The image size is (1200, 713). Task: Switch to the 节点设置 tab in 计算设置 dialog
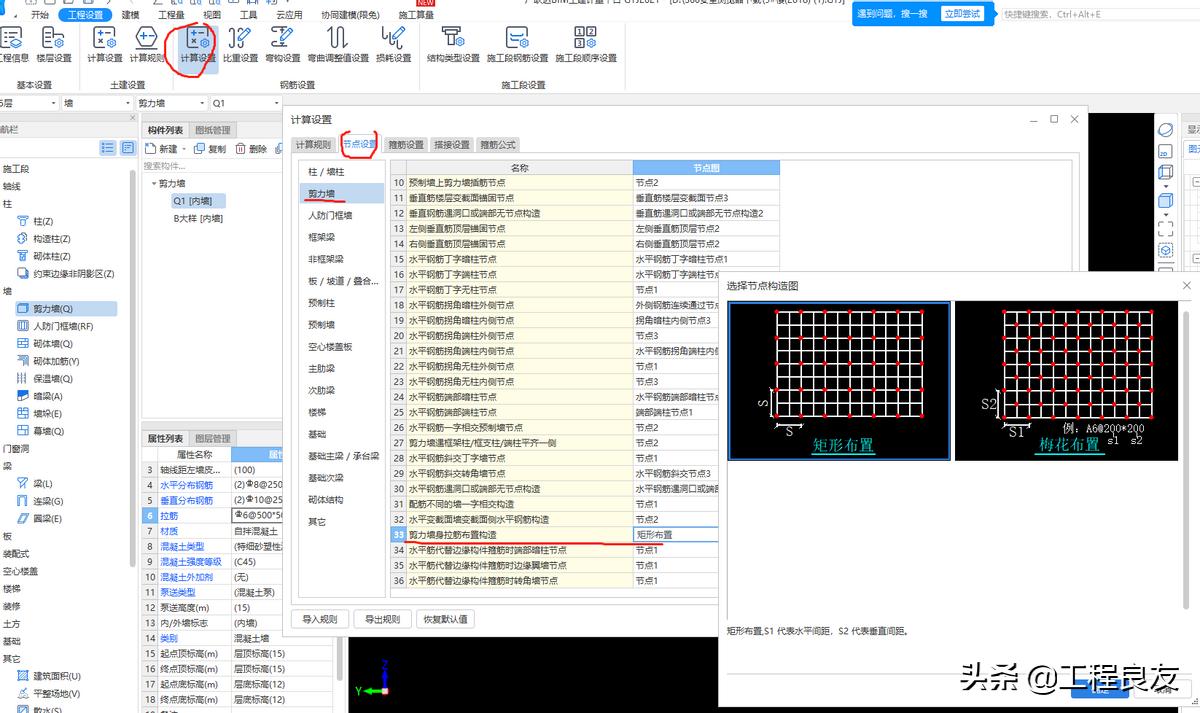359,143
